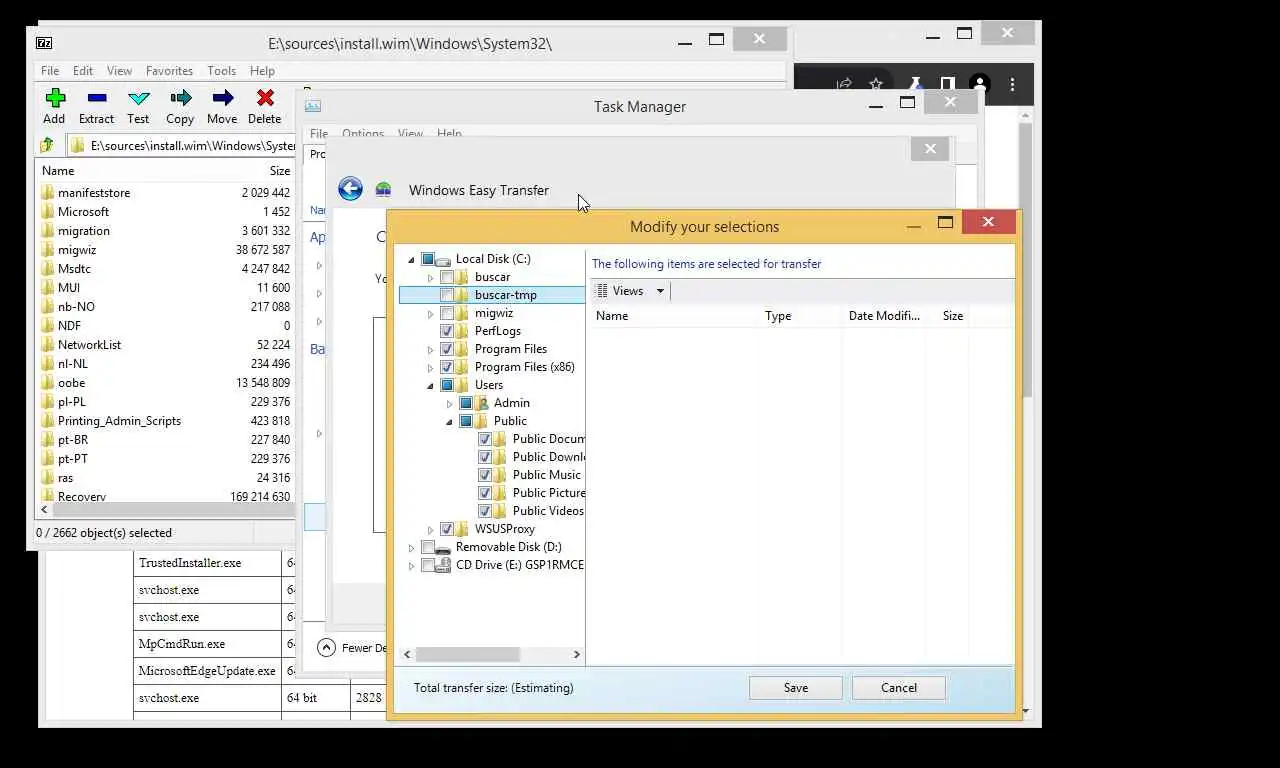
Task: Select the Public Videos tree item
Action: pos(548,511)
